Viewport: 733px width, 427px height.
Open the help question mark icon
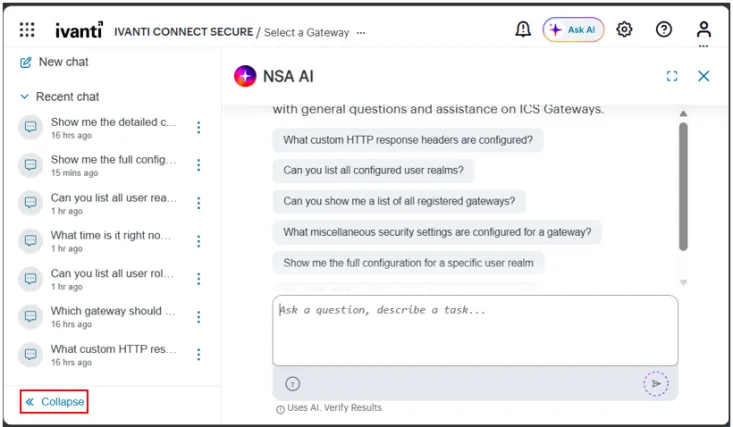pos(664,29)
